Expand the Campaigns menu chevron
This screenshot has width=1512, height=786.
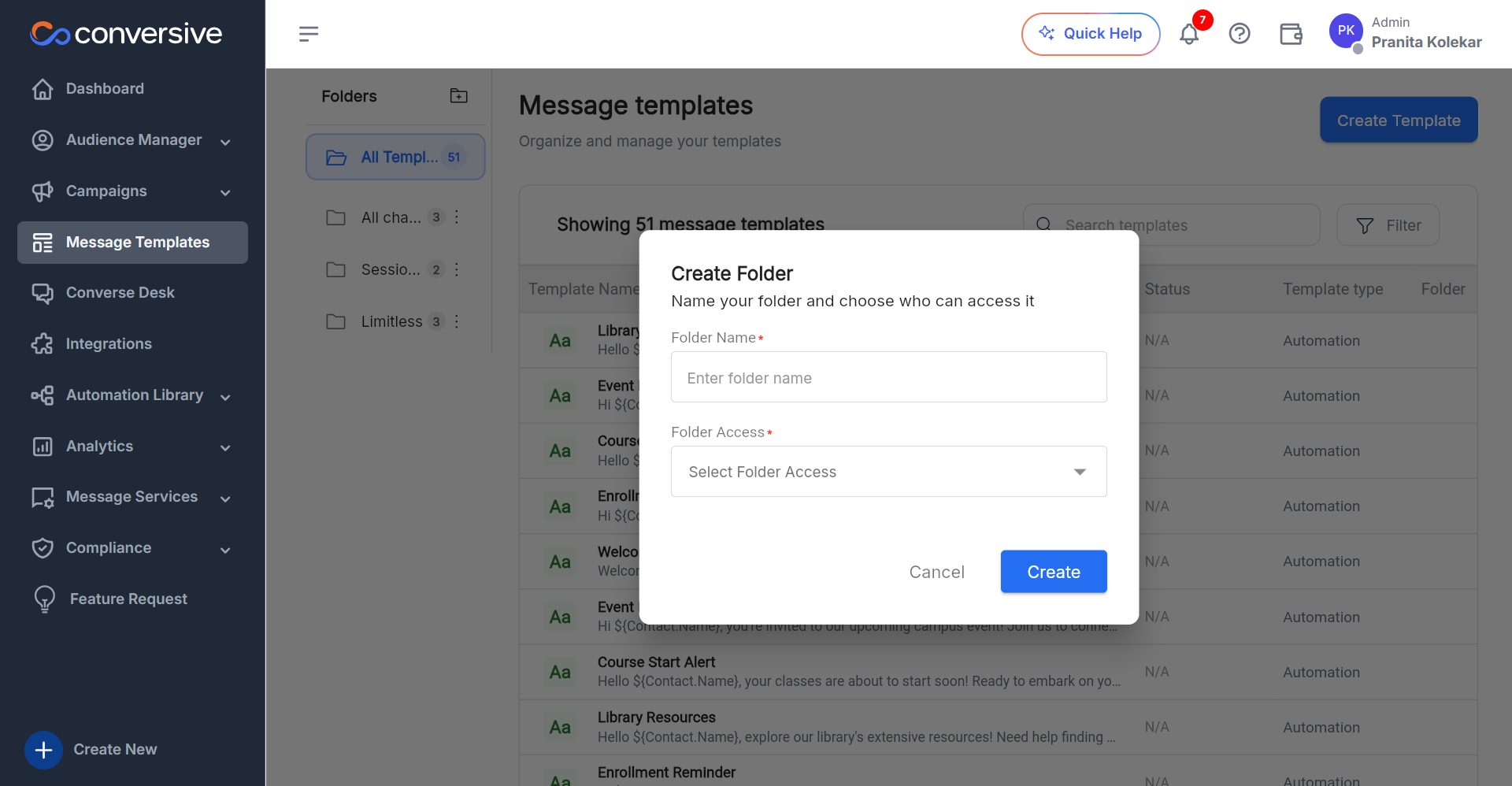pos(225,193)
